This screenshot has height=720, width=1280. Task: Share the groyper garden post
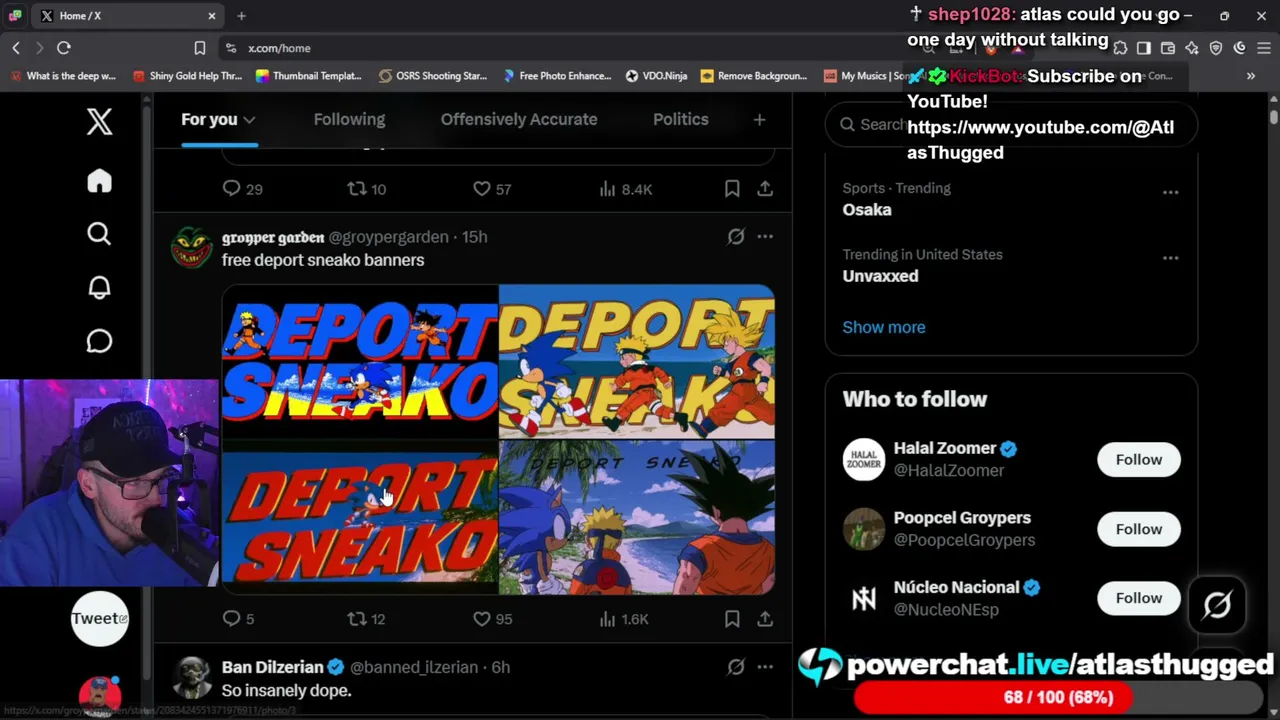[765, 619]
